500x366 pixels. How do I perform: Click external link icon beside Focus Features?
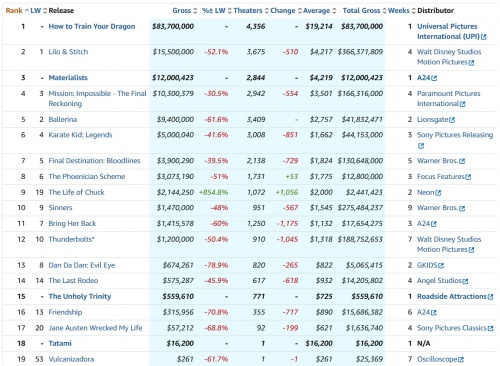[468, 177]
